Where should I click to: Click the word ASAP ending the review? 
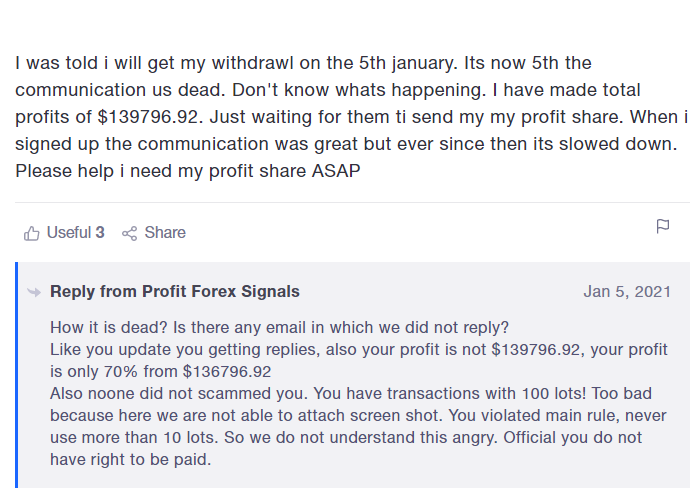[336, 171]
